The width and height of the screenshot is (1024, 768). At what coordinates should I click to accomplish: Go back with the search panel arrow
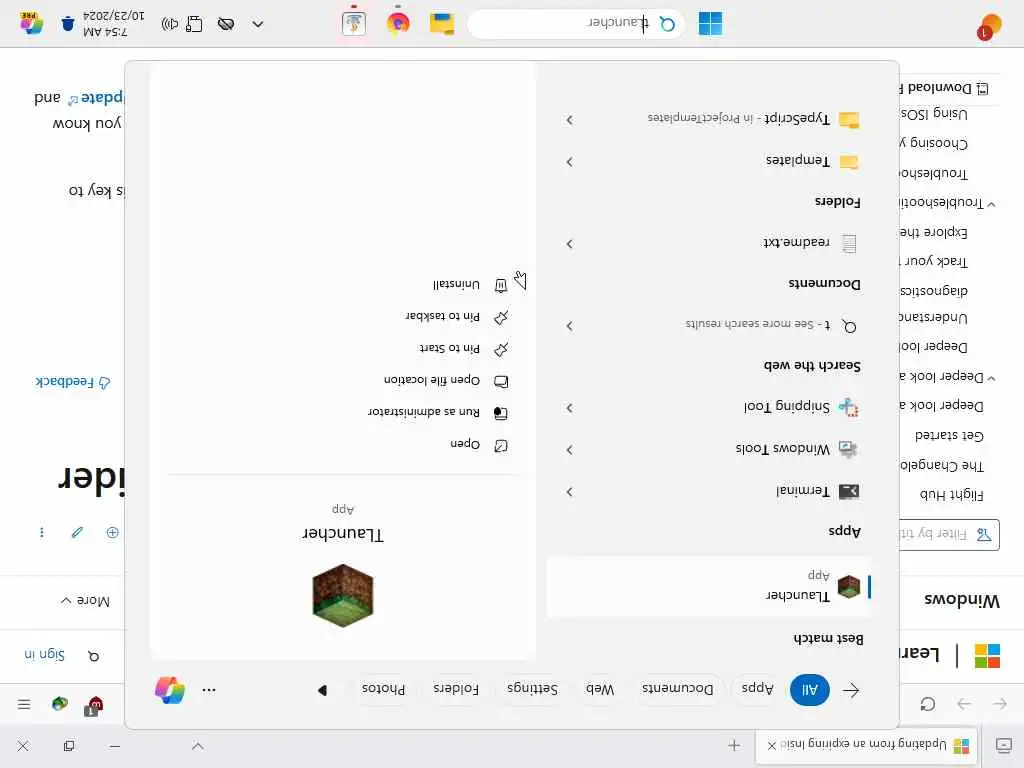click(851, 690)
